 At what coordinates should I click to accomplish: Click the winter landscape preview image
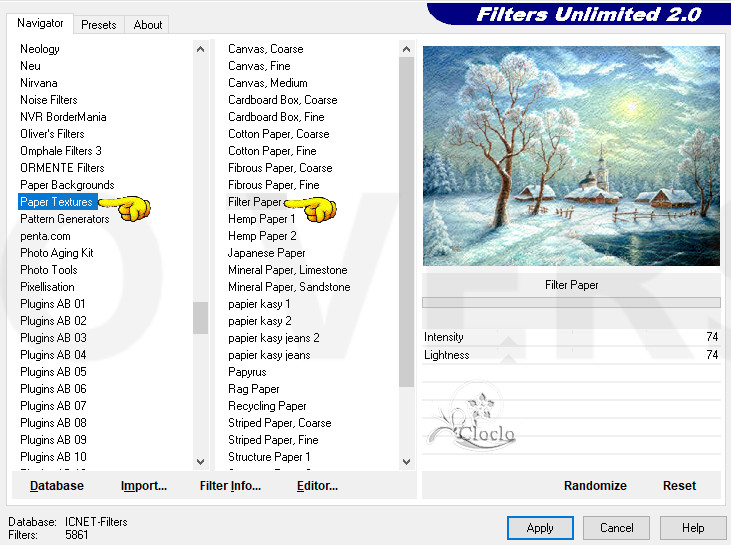coord(571,156)
